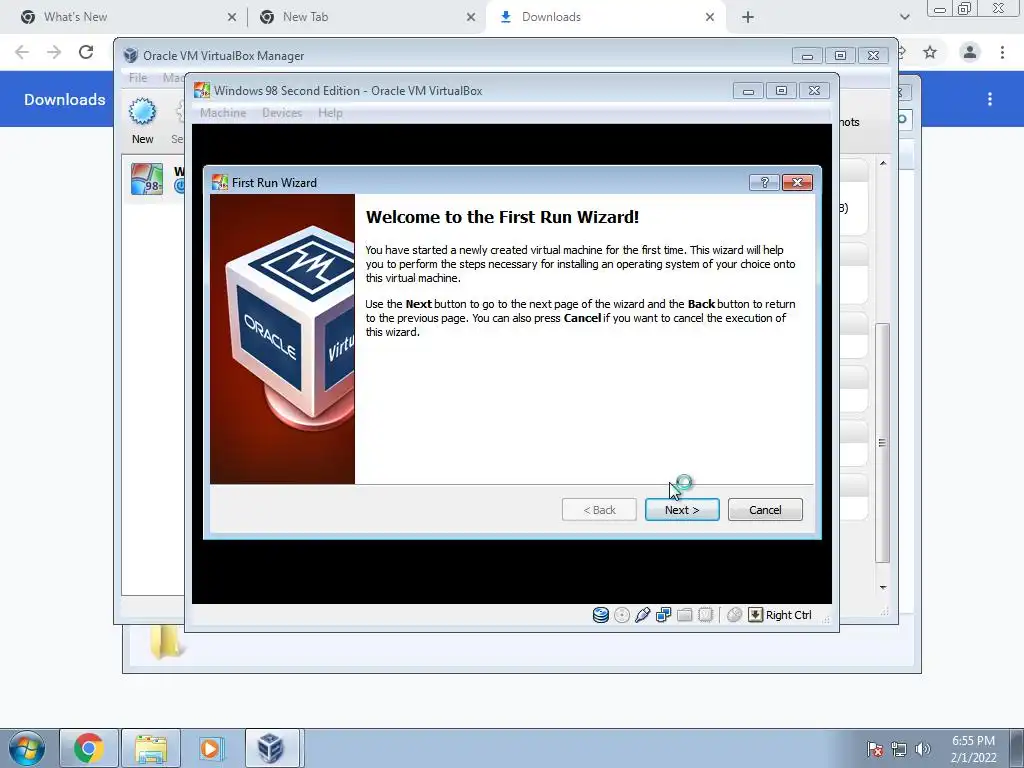Open the Help menu in VM window
Viewport: 1024px width, 768px height.
(x=330, y=113)
